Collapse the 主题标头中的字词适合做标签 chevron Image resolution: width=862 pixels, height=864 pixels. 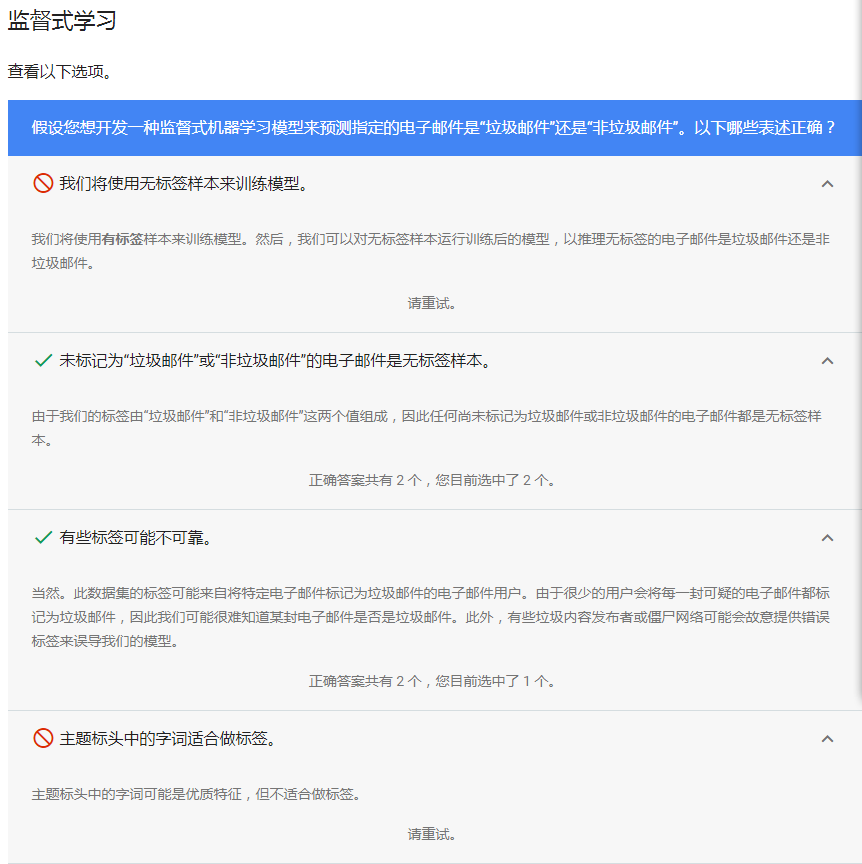827,739
